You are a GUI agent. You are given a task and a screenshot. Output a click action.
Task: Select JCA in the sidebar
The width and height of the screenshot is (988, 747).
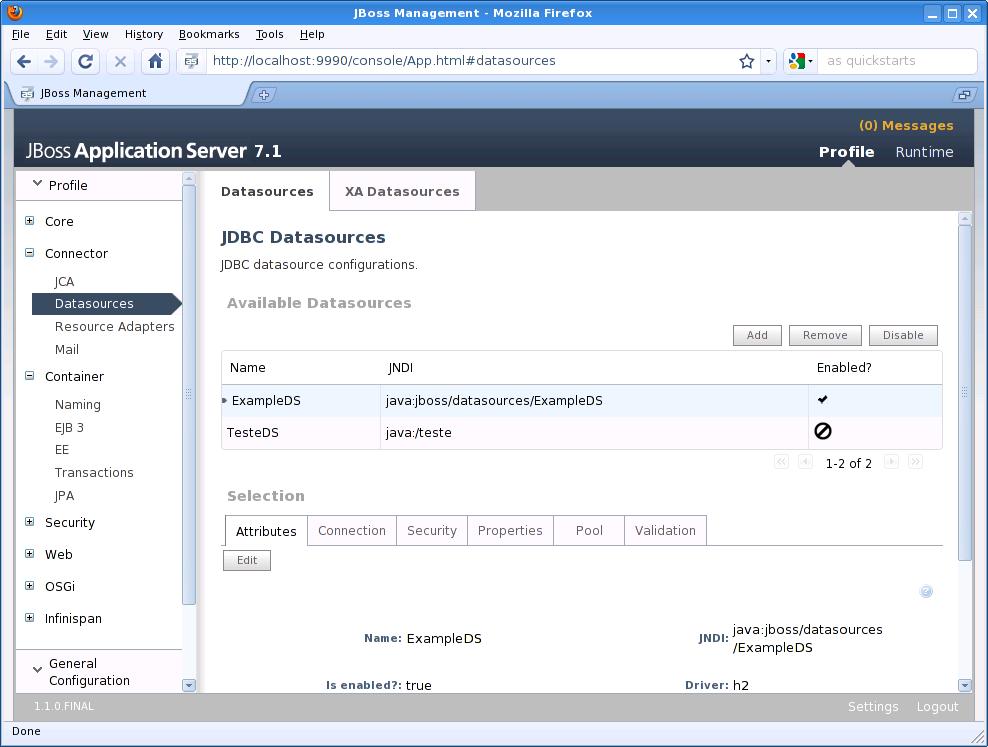tap(64, 282)
